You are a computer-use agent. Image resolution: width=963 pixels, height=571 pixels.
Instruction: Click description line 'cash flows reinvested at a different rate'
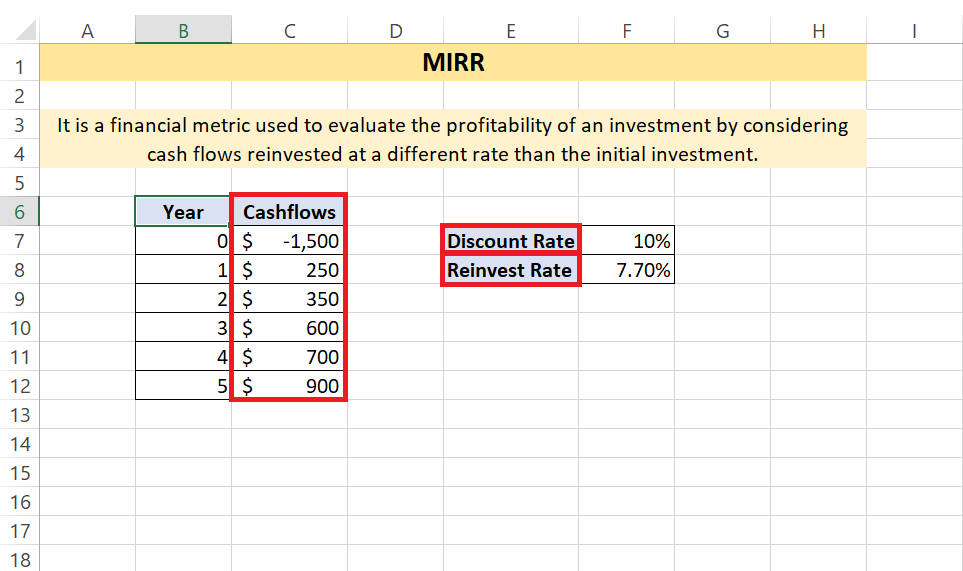pyautogui.click(x=453, y=153)
